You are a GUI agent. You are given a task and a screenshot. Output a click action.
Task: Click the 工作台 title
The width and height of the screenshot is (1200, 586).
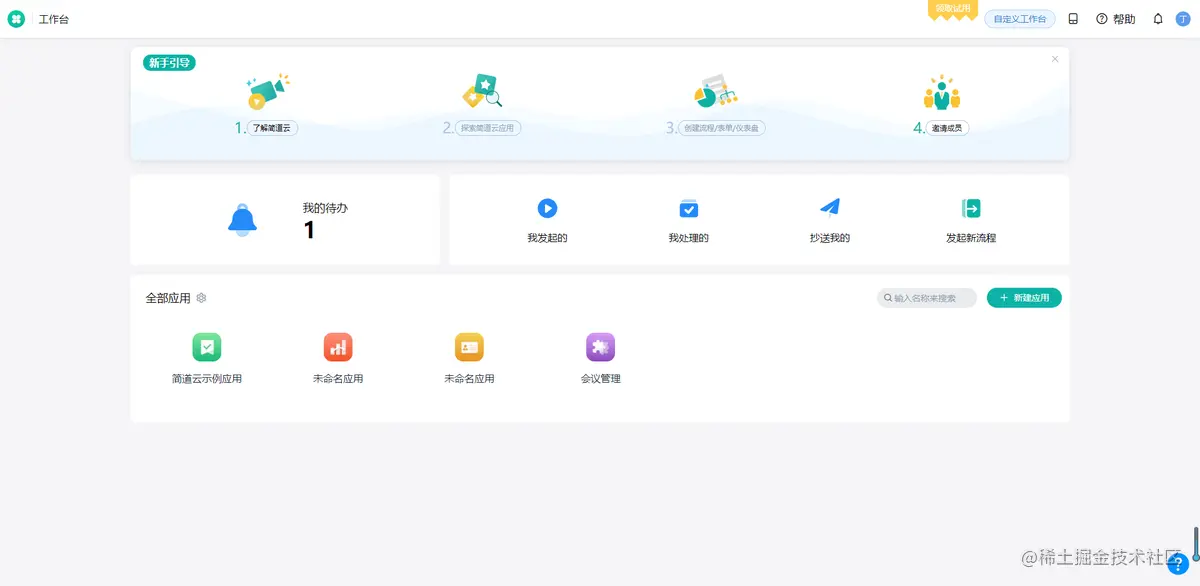[54, 19]
